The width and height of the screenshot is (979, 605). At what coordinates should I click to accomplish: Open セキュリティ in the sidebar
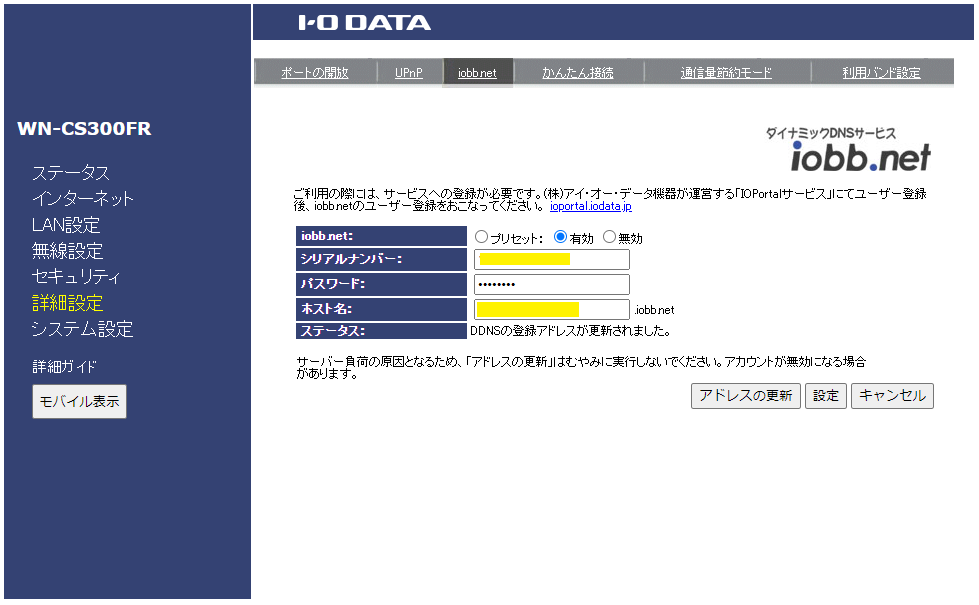(x=76, y=277)
